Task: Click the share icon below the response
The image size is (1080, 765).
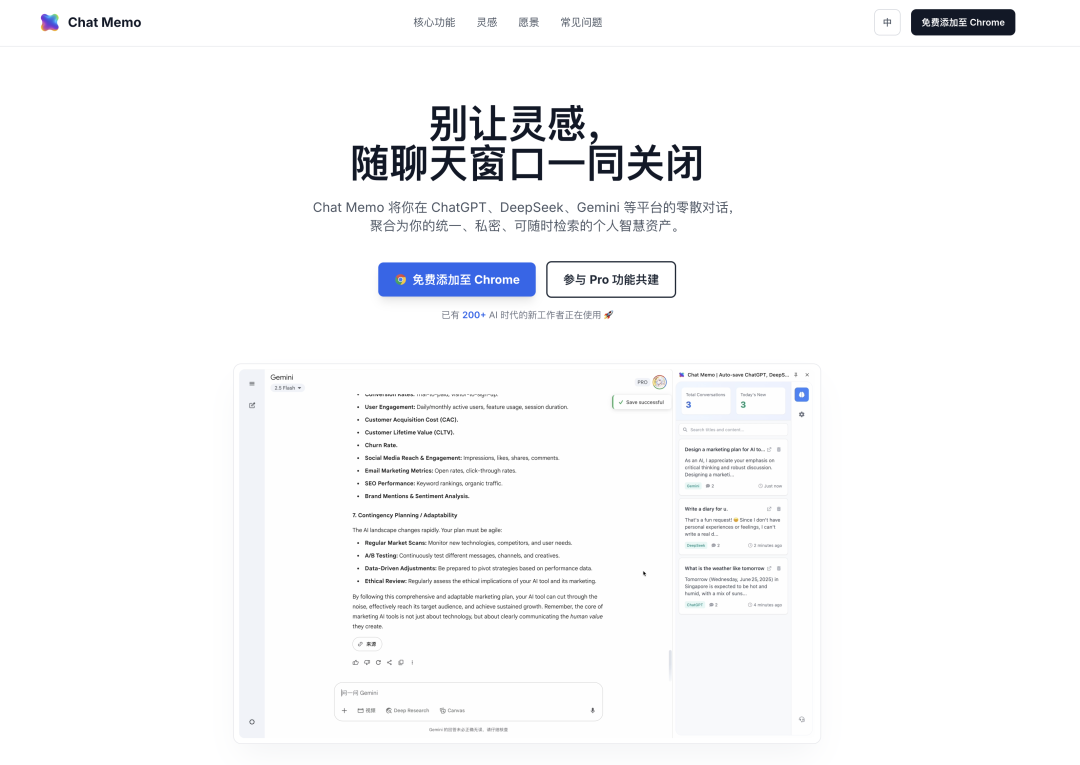Action: point(389,662)
